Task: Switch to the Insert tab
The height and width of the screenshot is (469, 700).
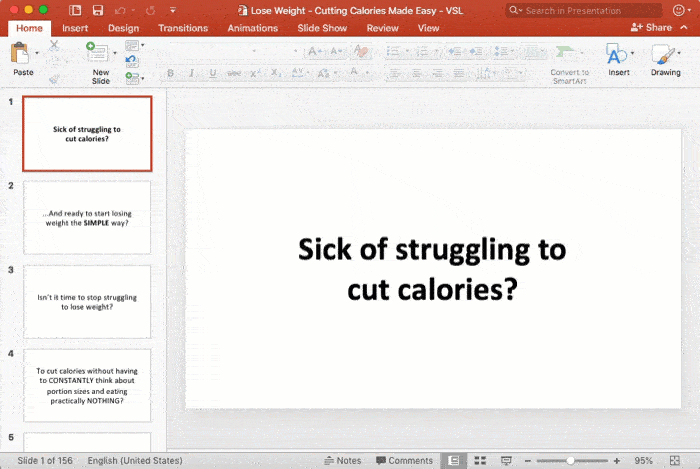Action: 75,28
